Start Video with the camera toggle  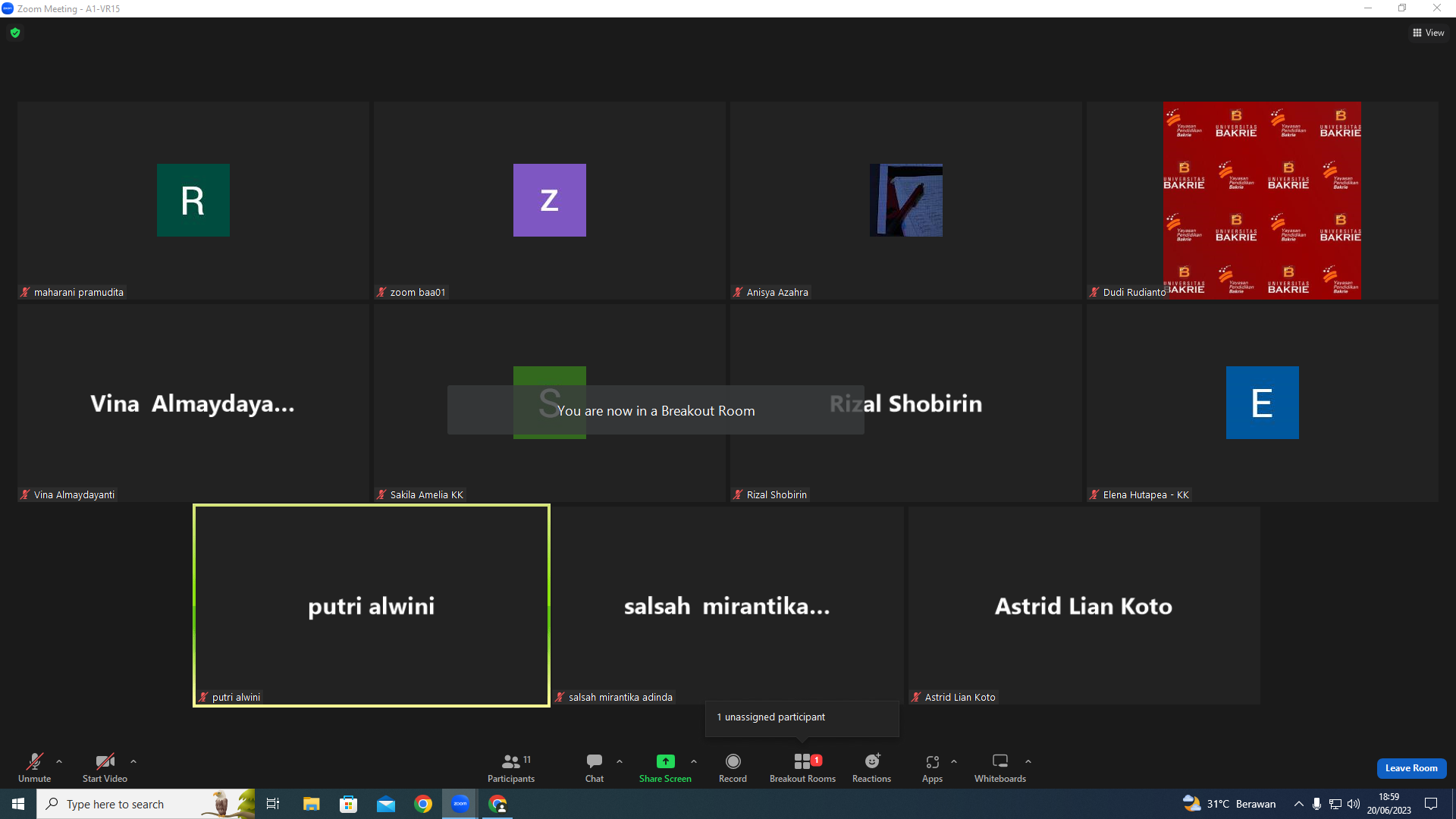pyautogui.click(x=105, y=767)
